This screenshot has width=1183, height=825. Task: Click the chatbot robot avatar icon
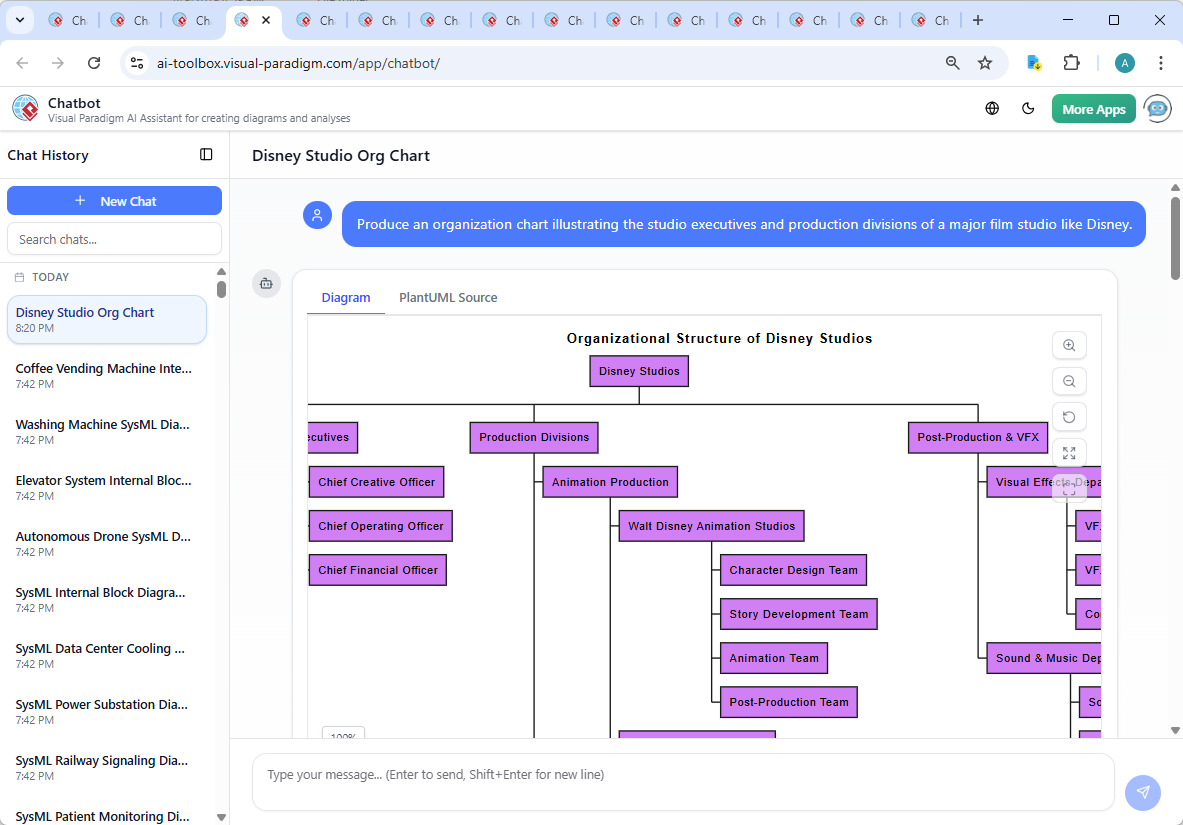click(1157, 109)
